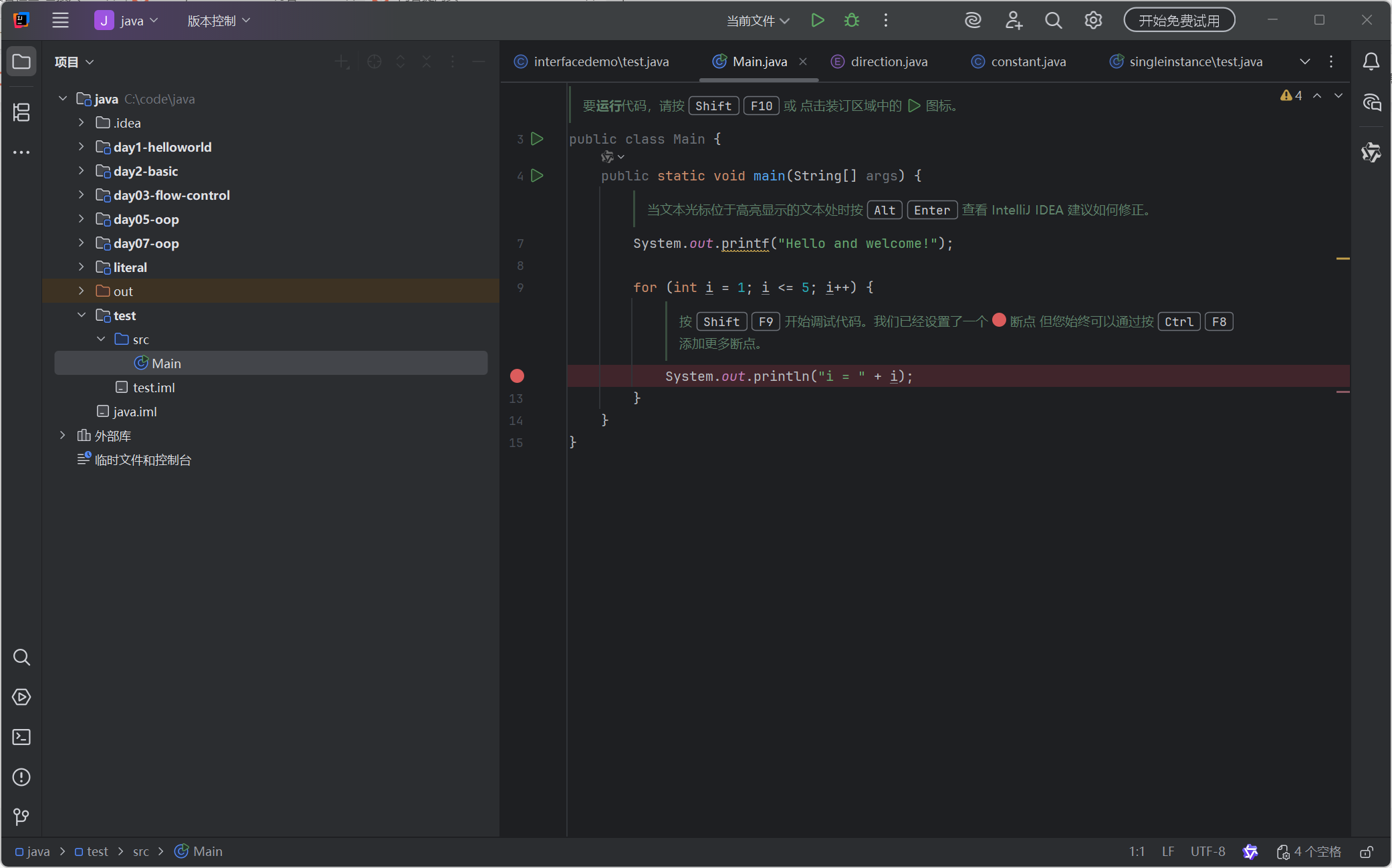
Task: Select test.iml file in project tree
Action: click(153, 388)
